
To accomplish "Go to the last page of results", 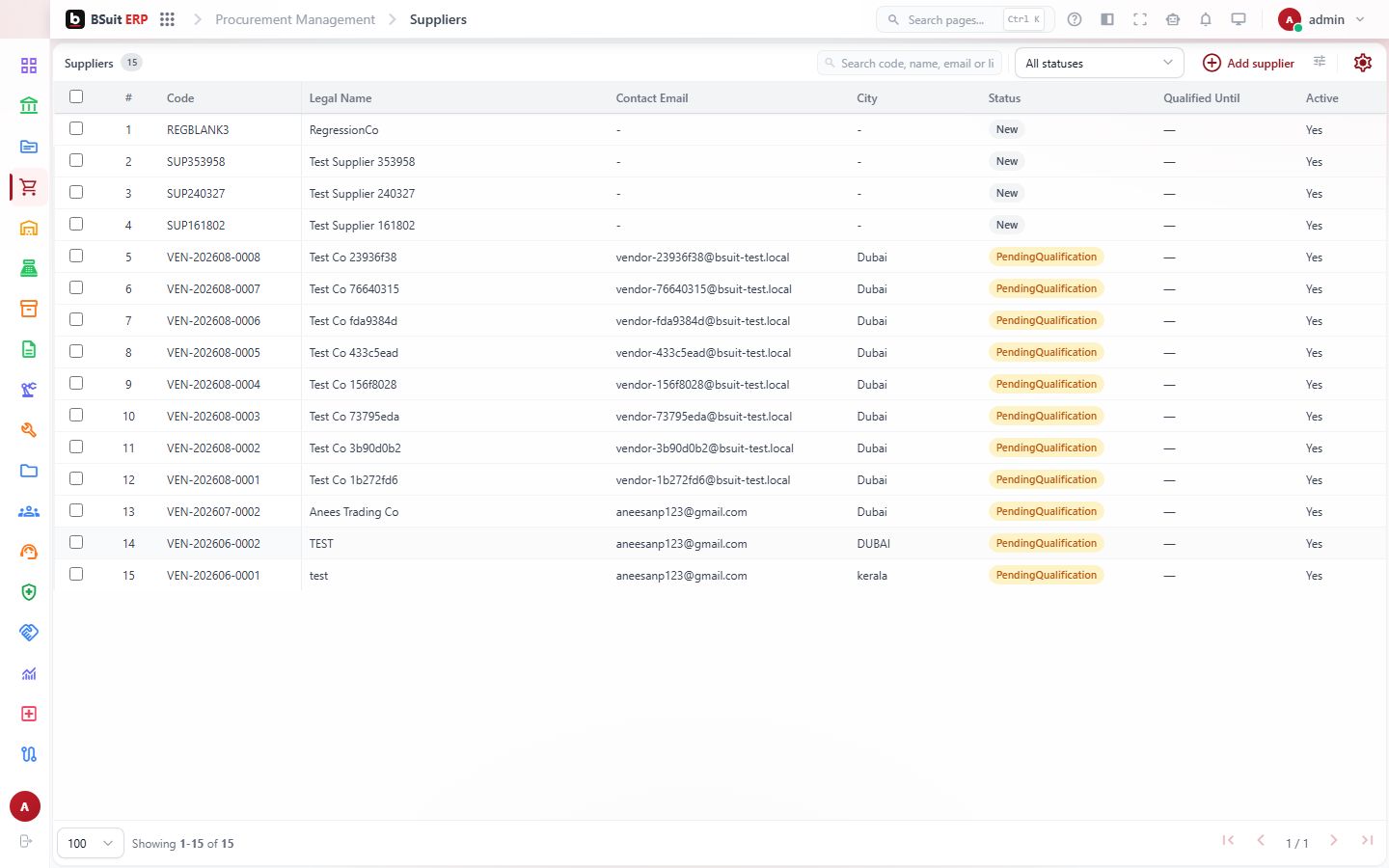I will click(x=1367, y=841).
